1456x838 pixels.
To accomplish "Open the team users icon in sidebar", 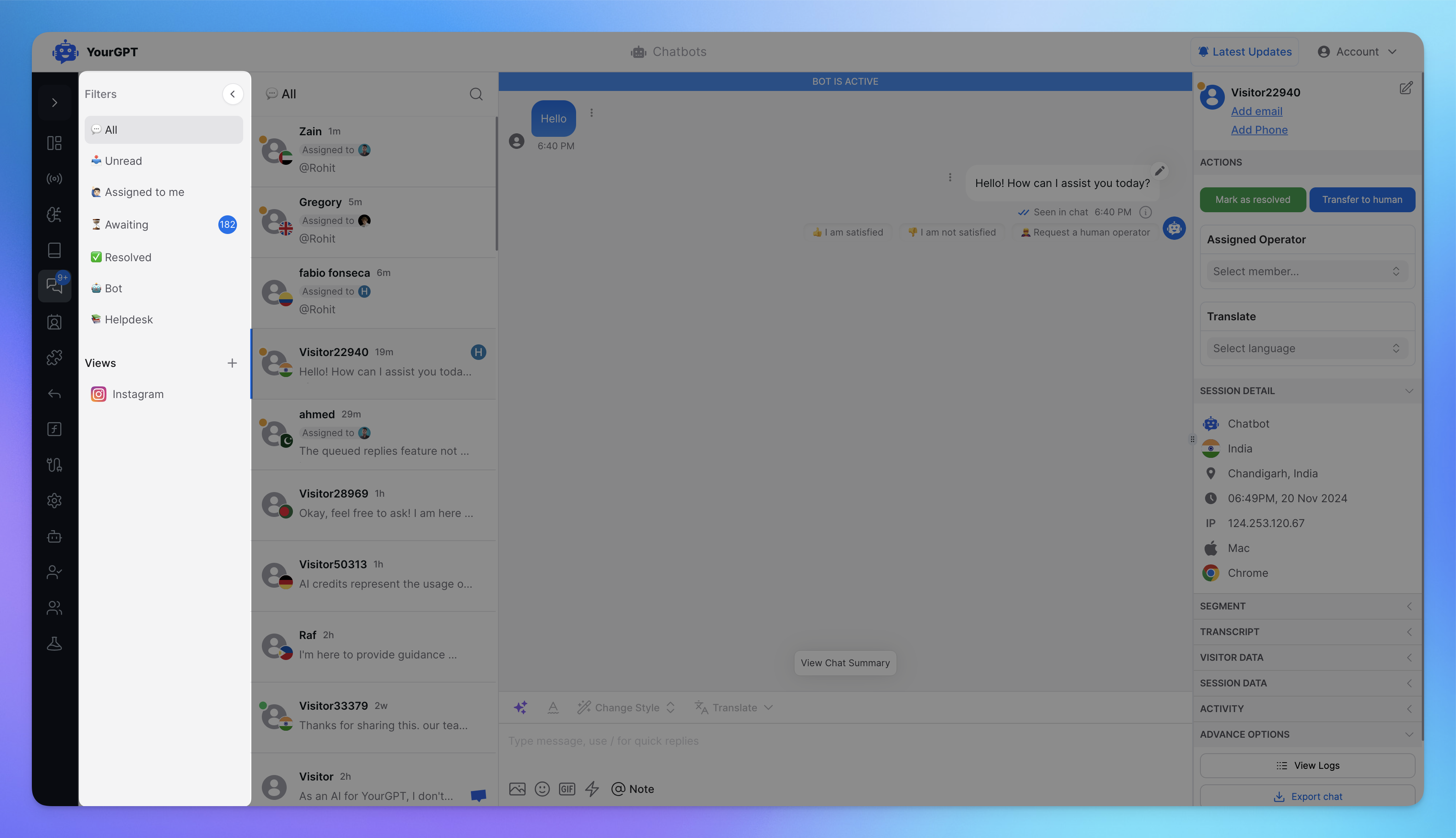I will (x=55, y=608).
